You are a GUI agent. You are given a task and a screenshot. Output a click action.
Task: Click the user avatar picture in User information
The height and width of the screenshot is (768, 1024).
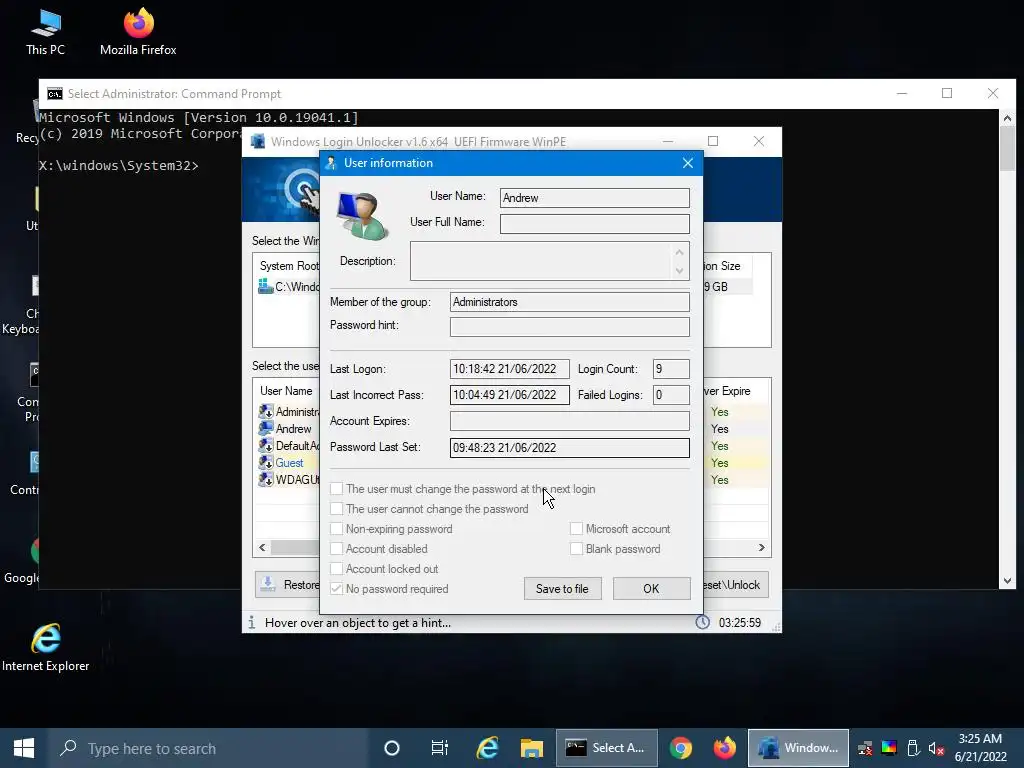tap(362, 216)
